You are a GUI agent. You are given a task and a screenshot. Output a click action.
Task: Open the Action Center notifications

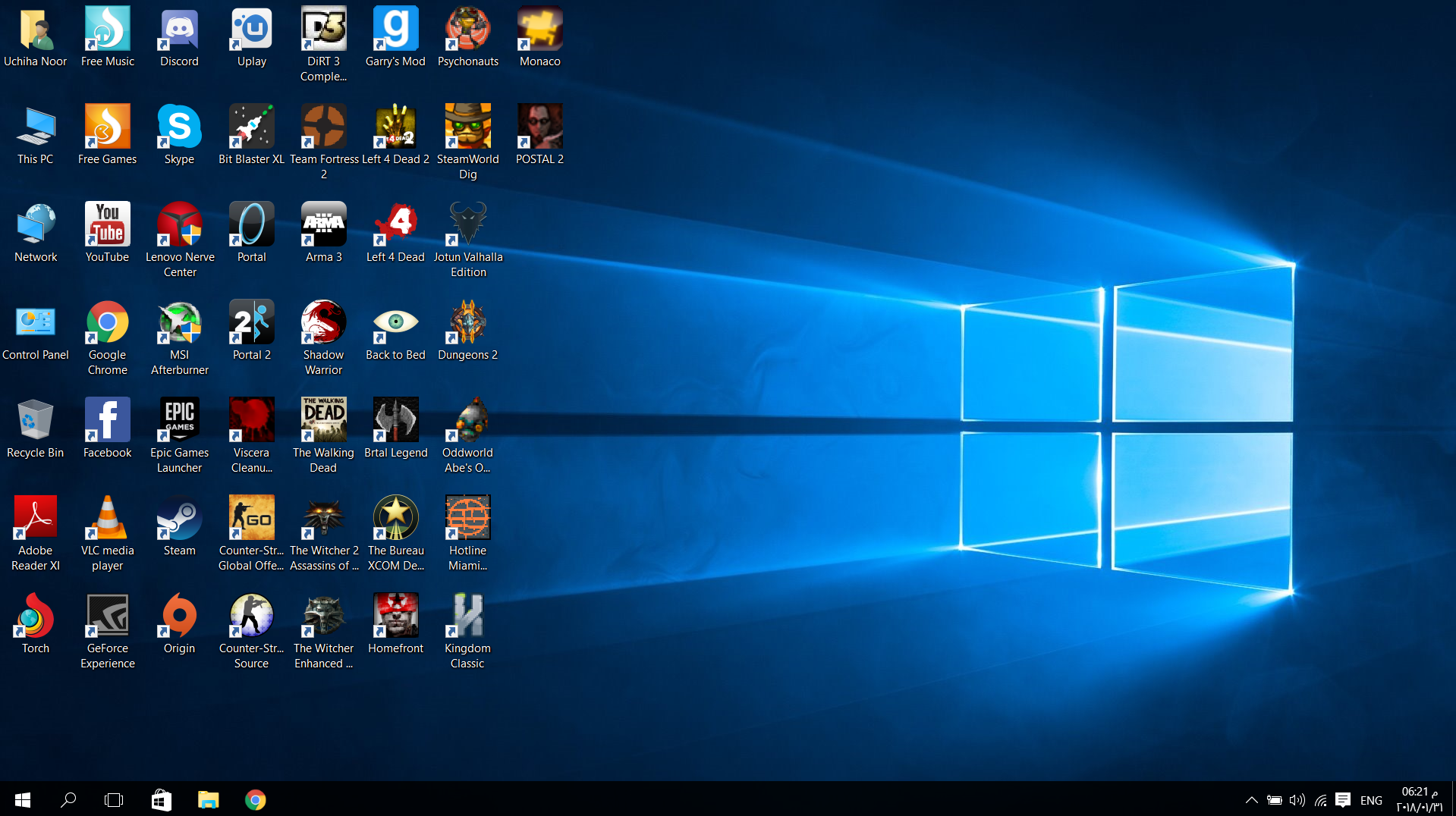pyautogui.click(x=1343, y=800)
